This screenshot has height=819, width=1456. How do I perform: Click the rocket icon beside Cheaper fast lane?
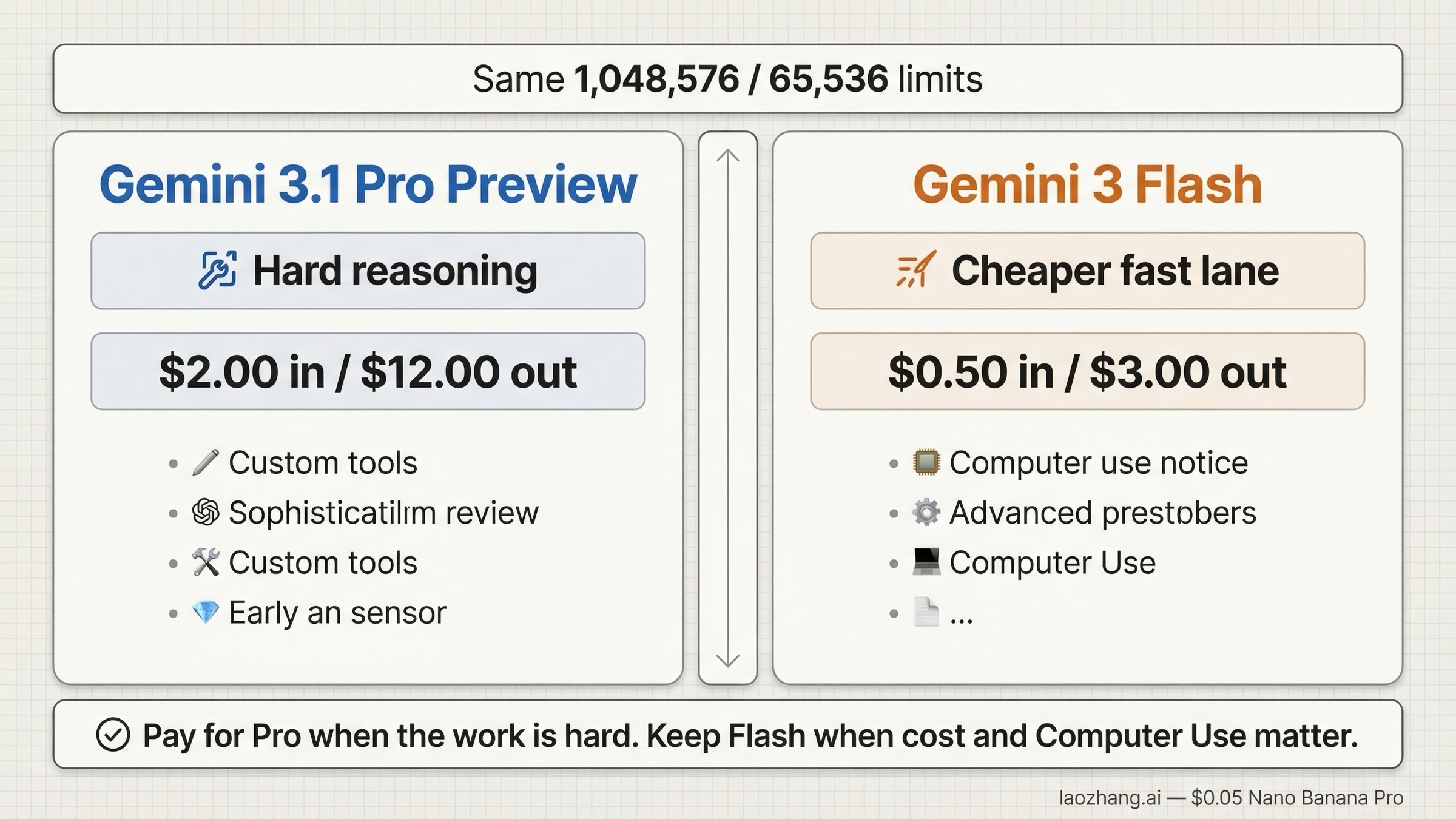click(x=915, y=270)
